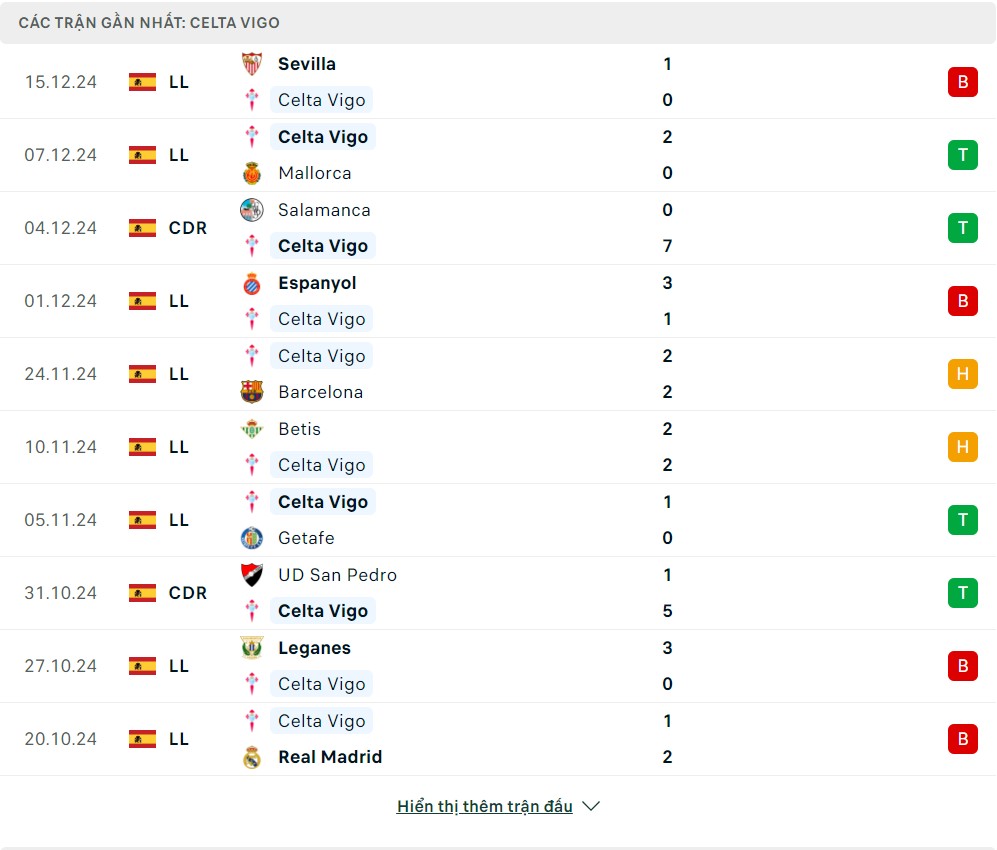The height and width of the screenshot is (850, 997).
Task: Open the Leganes team name link
Action: click(314, 648)
